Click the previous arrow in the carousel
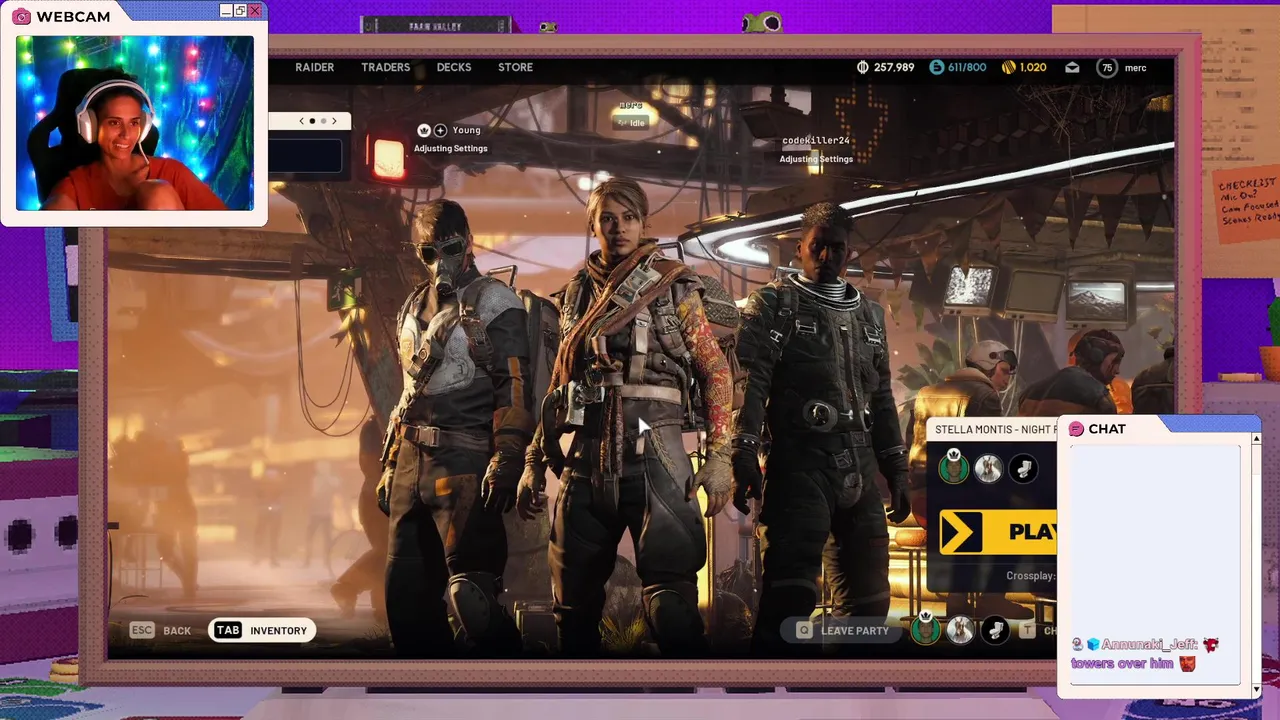 click(x=302, y=121)
